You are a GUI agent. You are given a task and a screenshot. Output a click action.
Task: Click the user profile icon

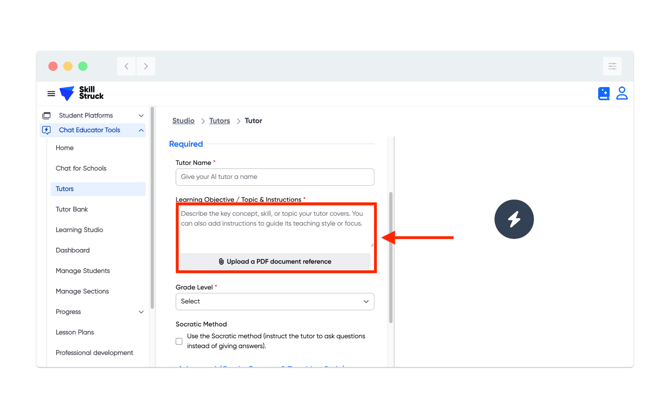(622, 93)
